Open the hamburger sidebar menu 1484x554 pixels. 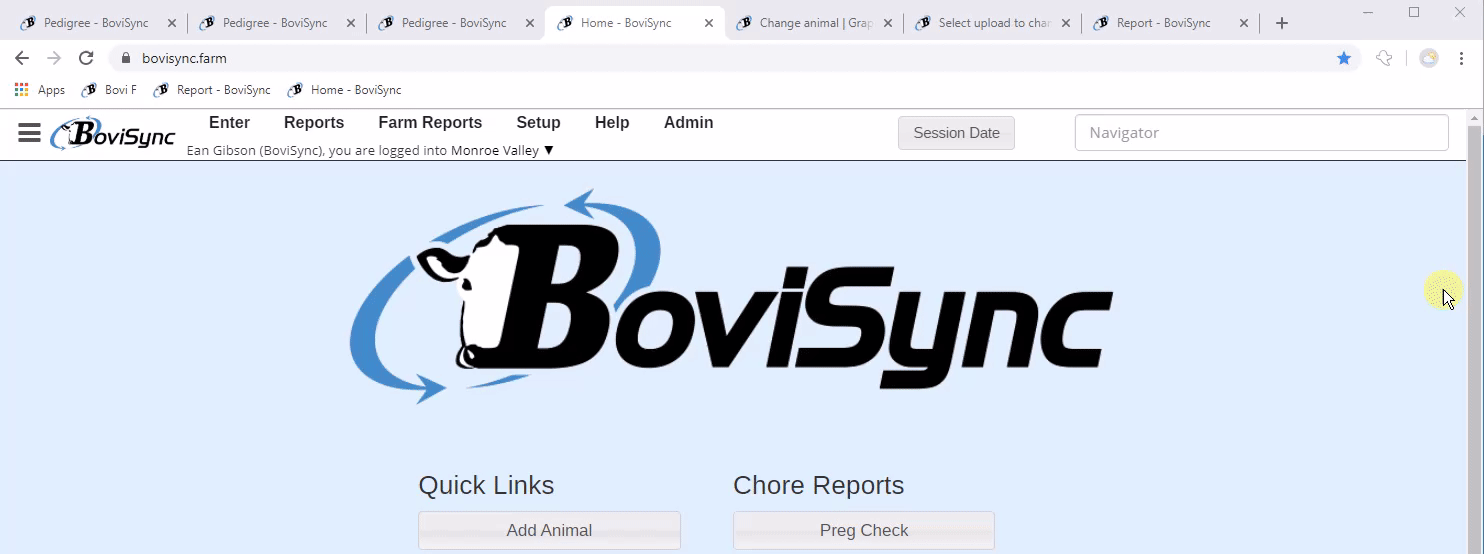click(29, 133)
